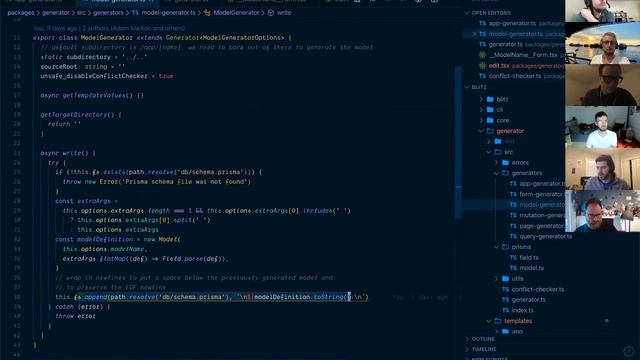Collapse the src folder chevron
Screen dimensions: 640x360
tap(489, 152)
